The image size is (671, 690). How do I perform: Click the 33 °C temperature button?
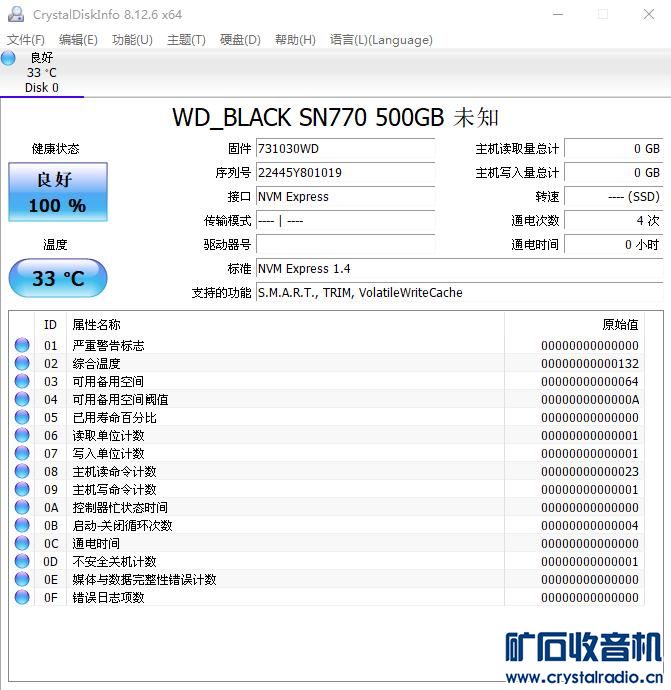coord(58,278)
